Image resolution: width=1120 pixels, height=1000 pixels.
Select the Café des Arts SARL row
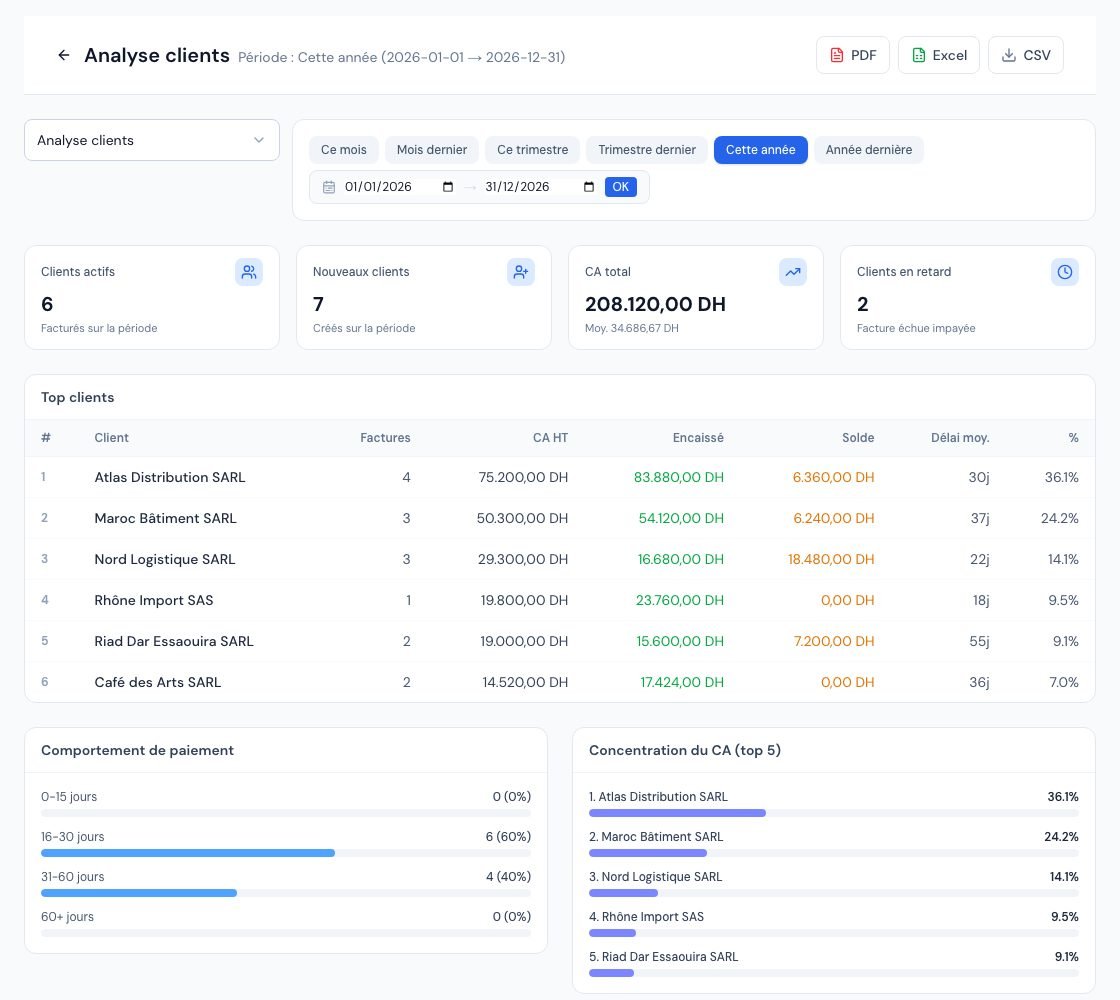[559, 682]
